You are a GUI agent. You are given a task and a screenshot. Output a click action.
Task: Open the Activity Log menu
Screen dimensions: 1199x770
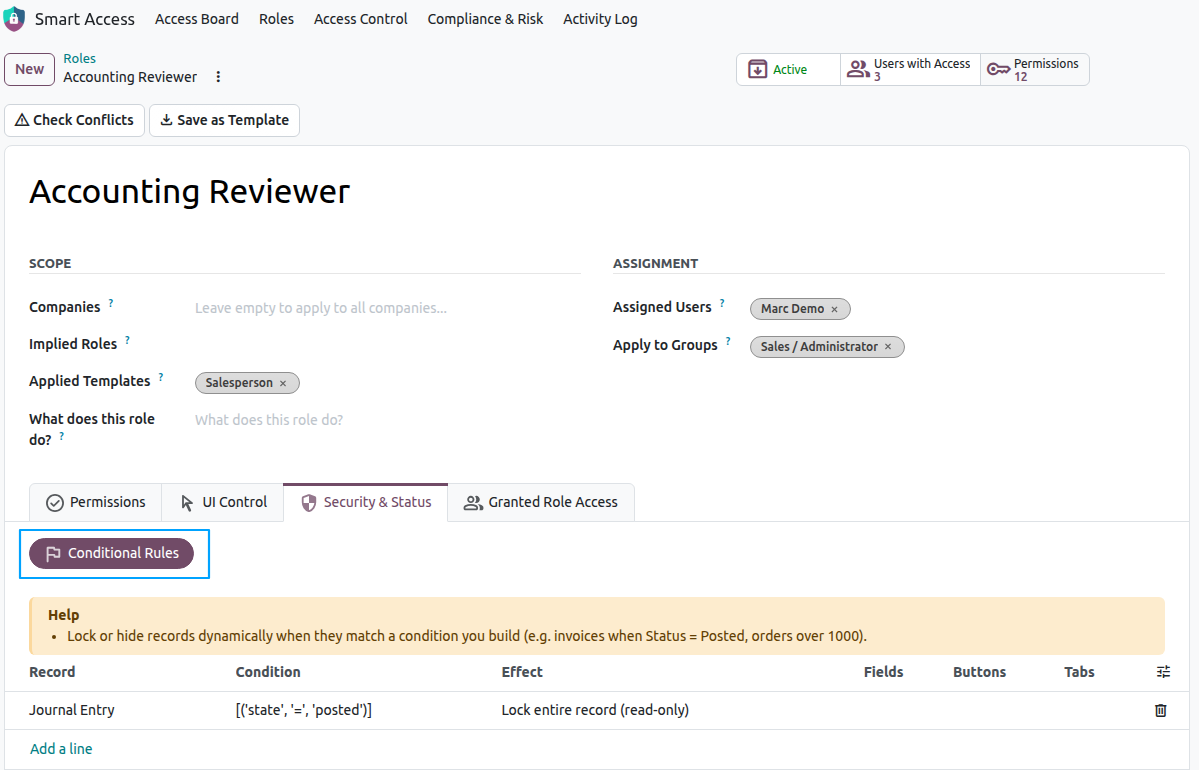pos(600,19)
